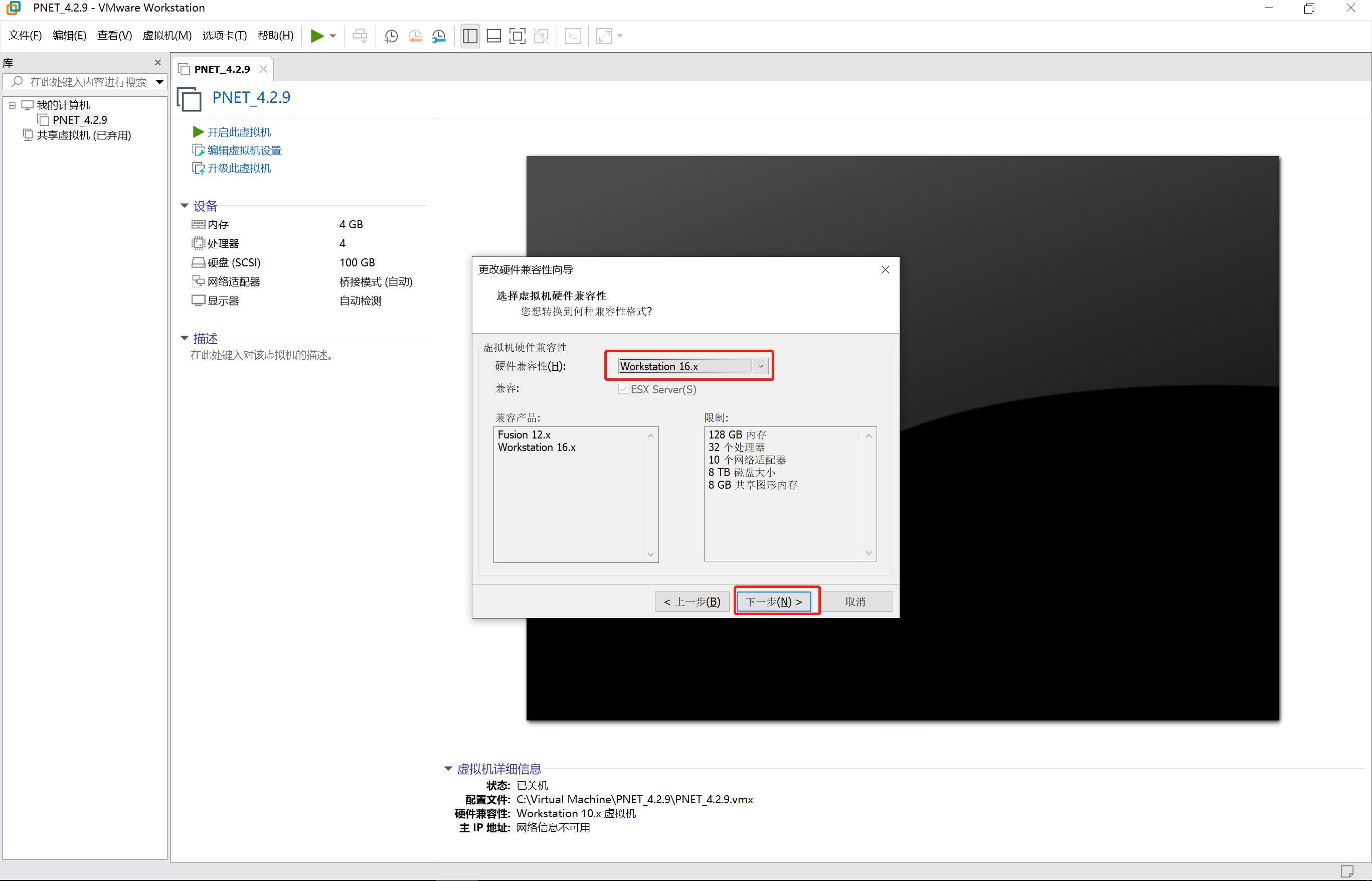
Task: Click the 上一步(B) back button
Action: pyautogui.click(x=693, y=601)
